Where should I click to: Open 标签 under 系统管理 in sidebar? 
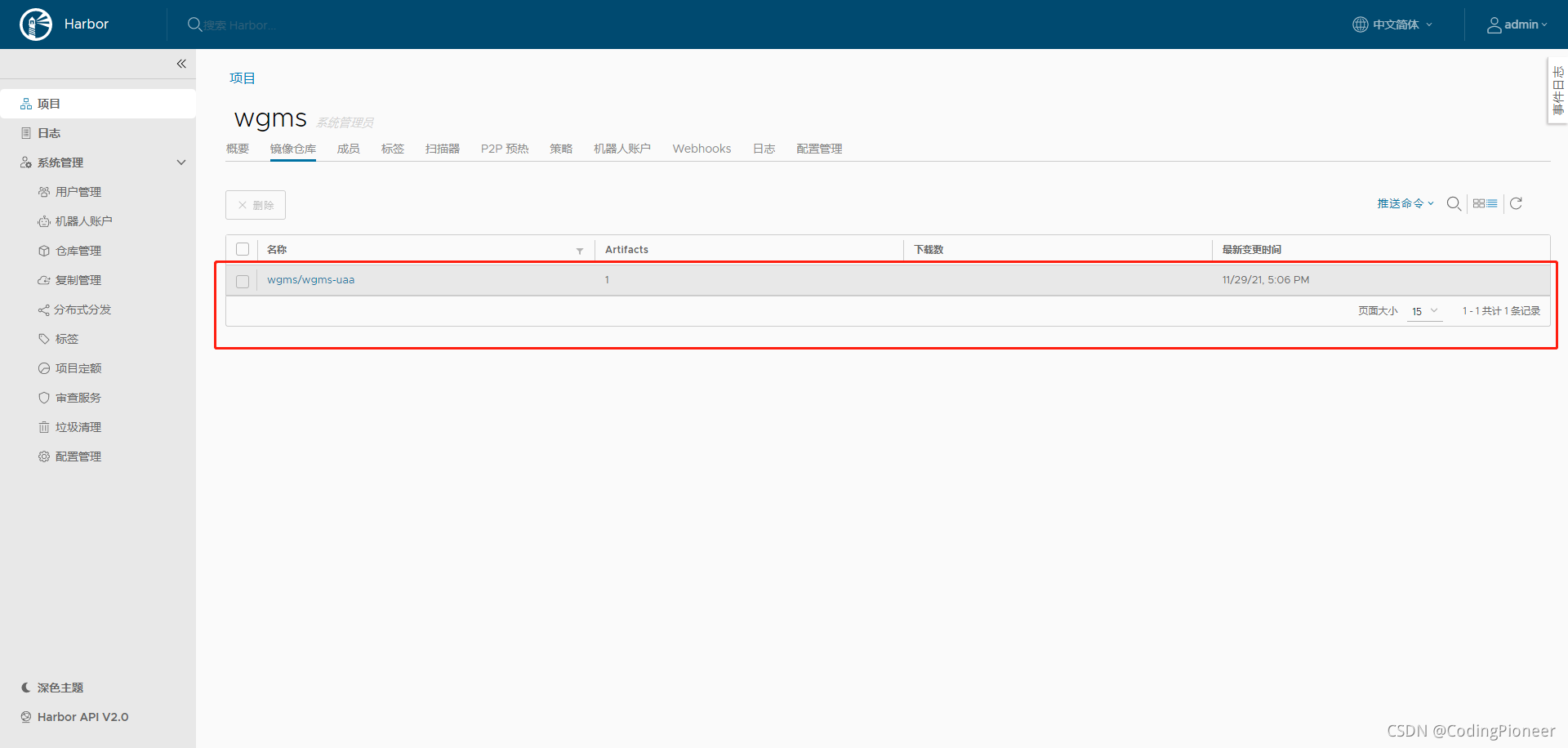pyautogui.click(x=67, y=339)
